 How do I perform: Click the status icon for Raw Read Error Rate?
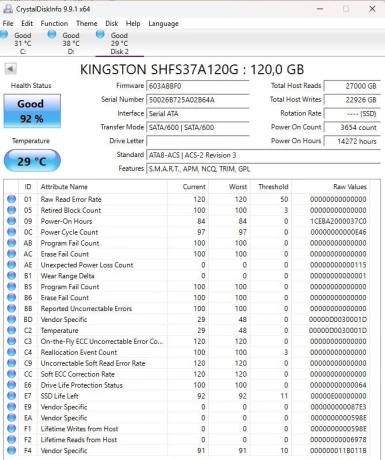click(11, 199)
